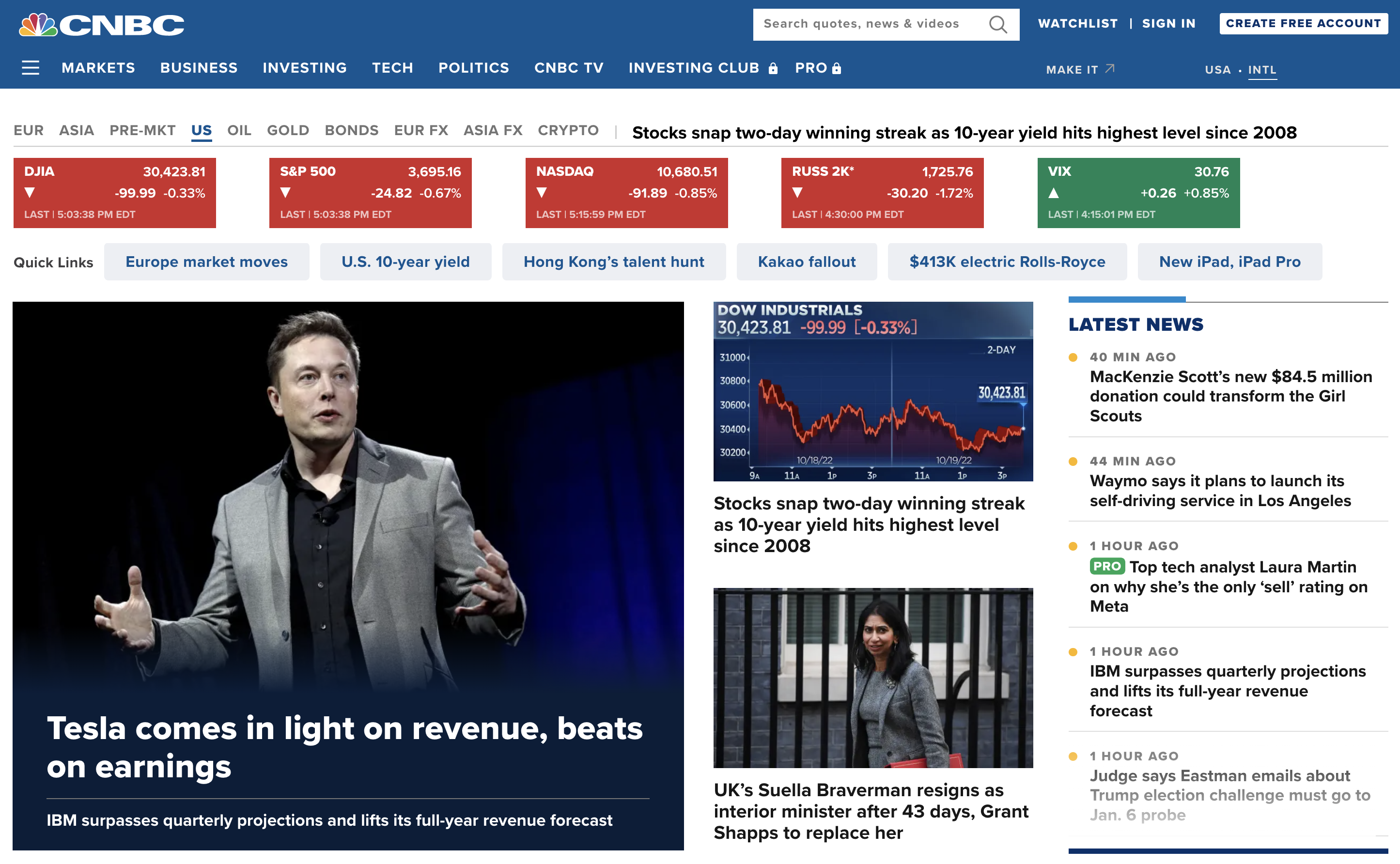Open MacKenzie Scott Girl Scouts donation story
The width and height of the screenshot is (1400, 864).
tap(1230, 396)
